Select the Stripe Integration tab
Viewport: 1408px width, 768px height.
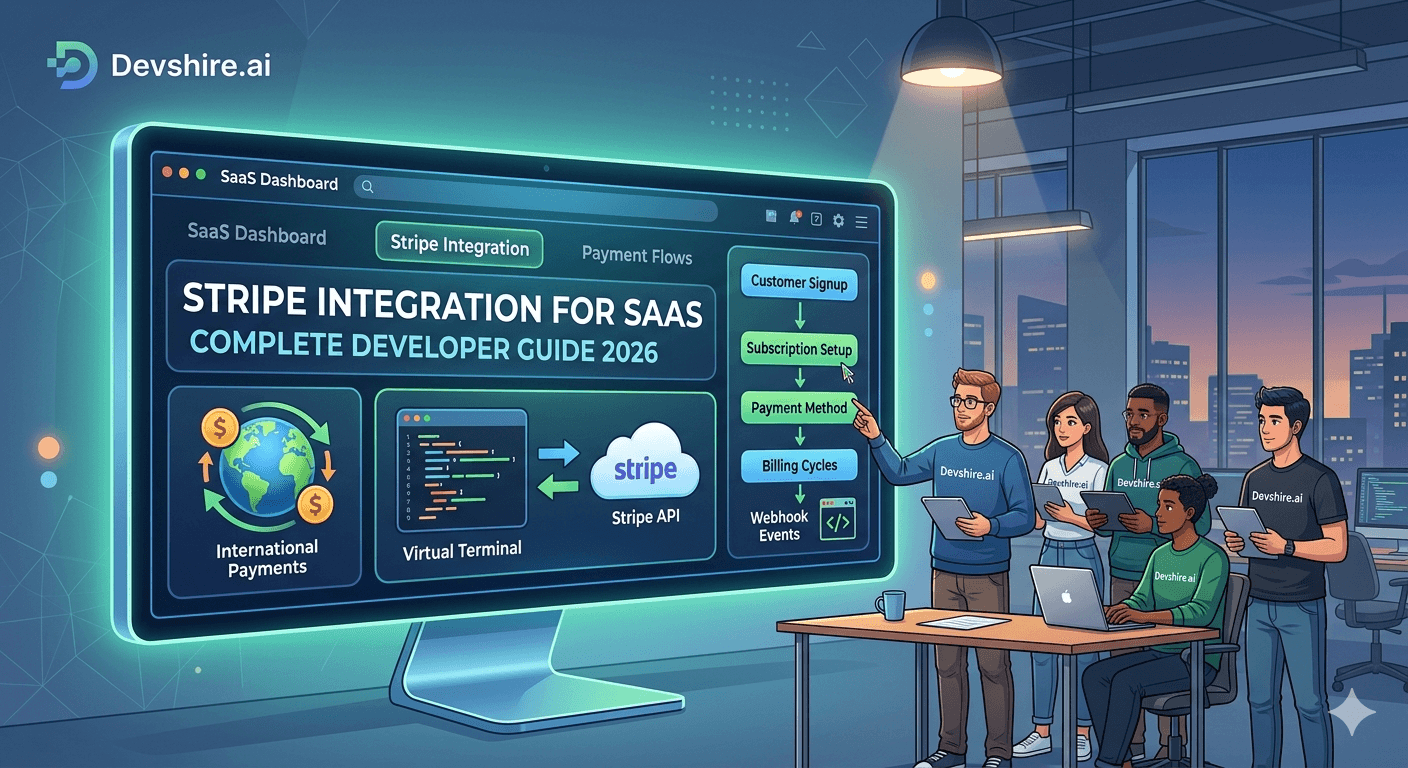[459, 245]
